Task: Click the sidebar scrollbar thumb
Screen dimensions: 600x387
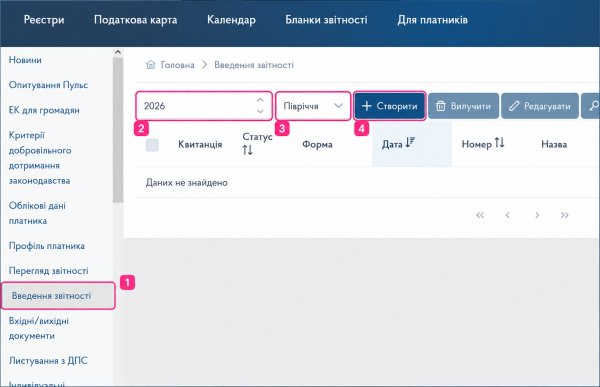Action: point(118,130)
